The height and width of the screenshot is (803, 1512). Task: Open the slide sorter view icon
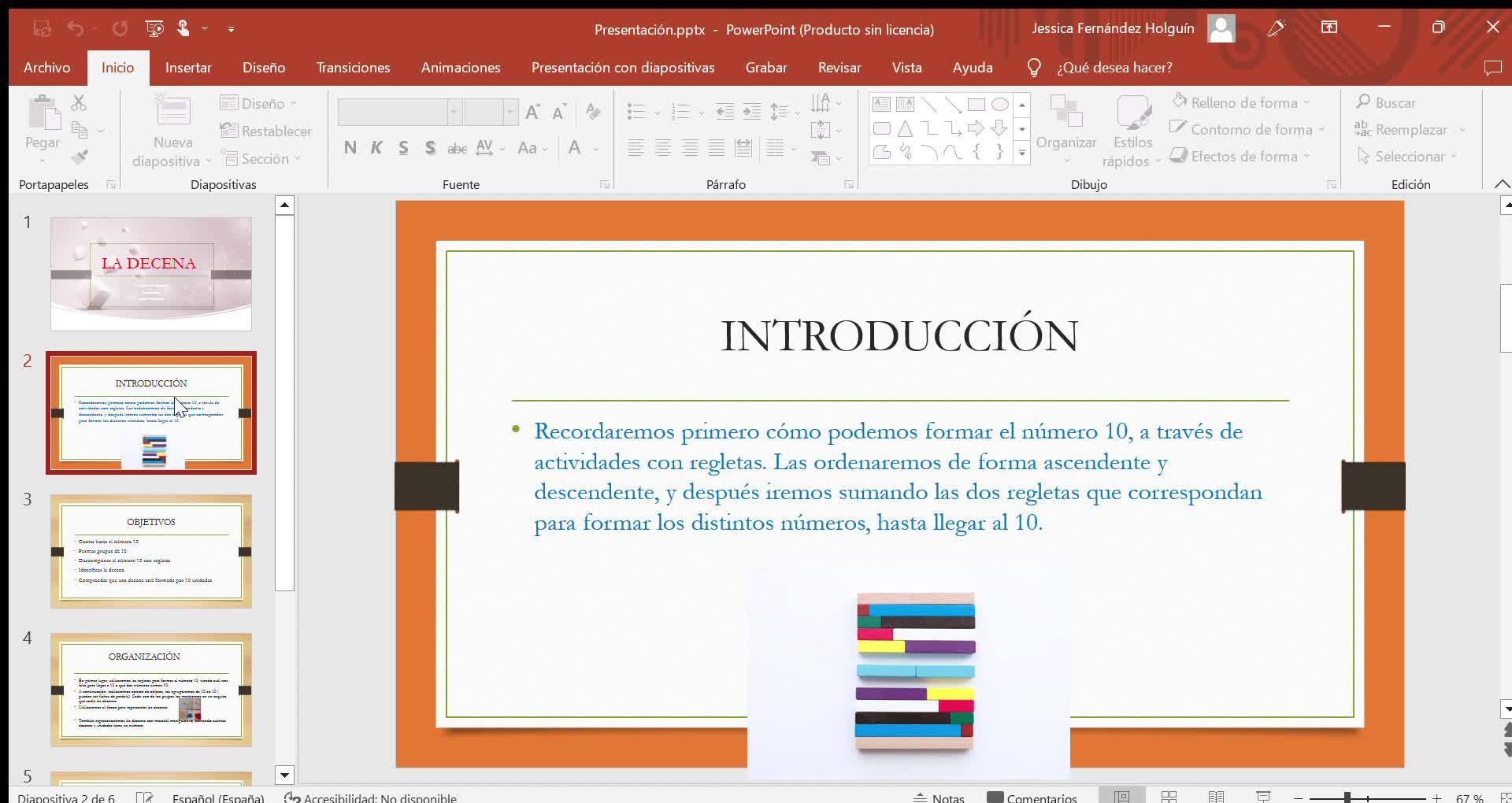(x=1169, y=797)
